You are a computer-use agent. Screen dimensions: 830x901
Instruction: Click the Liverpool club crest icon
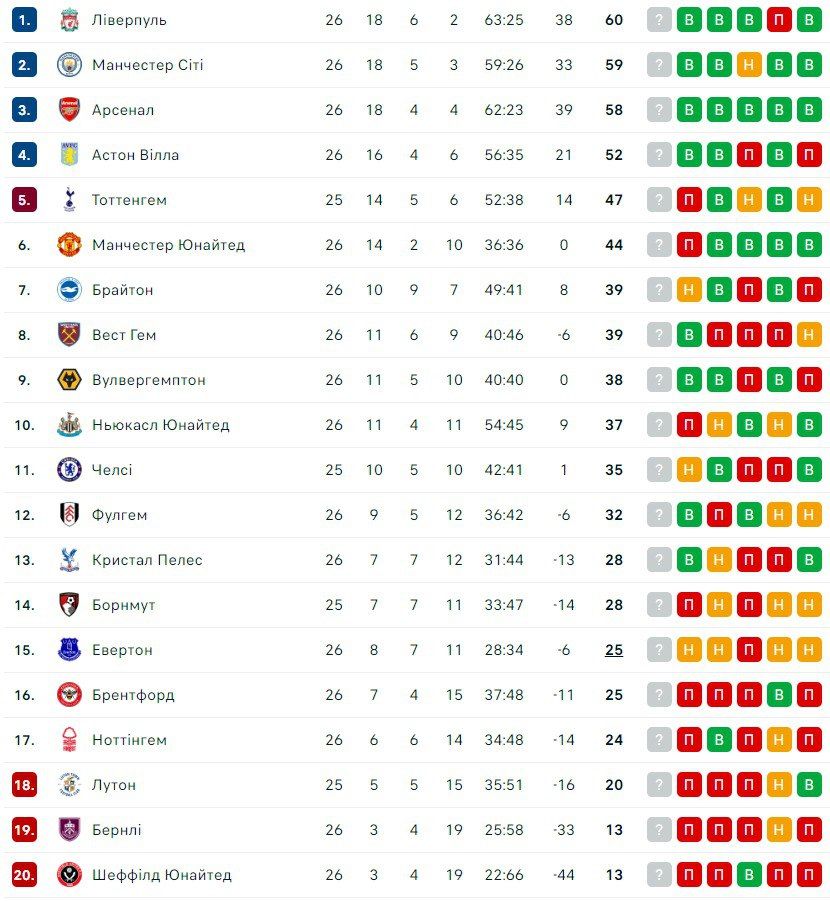click(x=69, y=20)
